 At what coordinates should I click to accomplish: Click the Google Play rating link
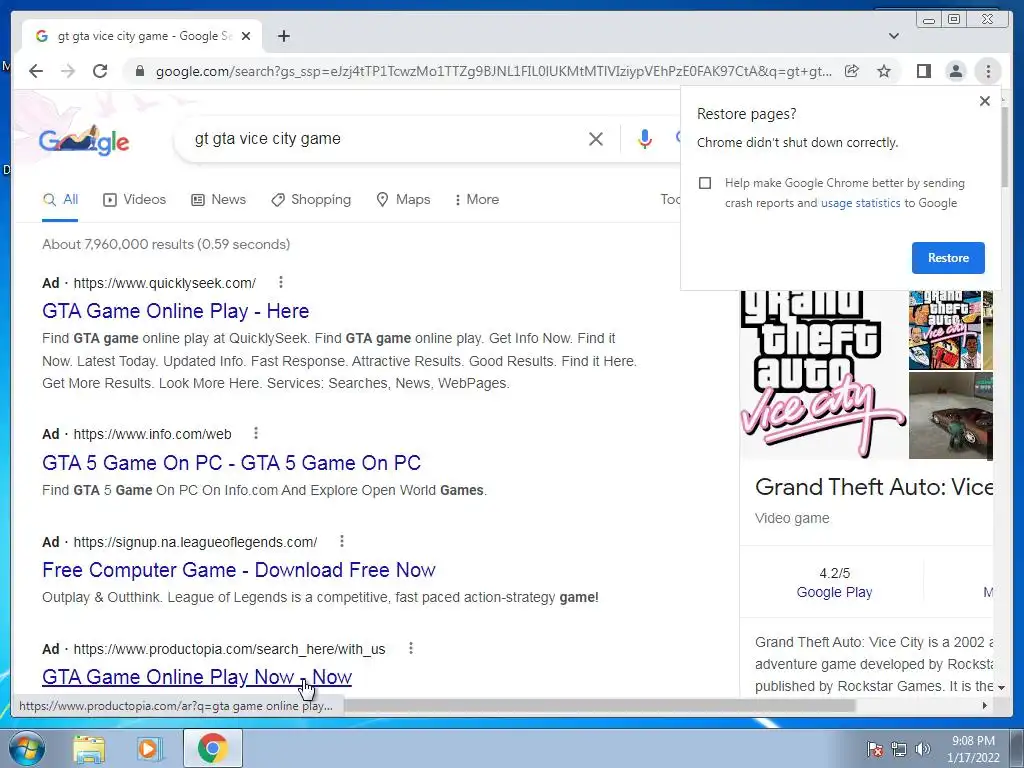pyautogui.click(x=834, y=592)
